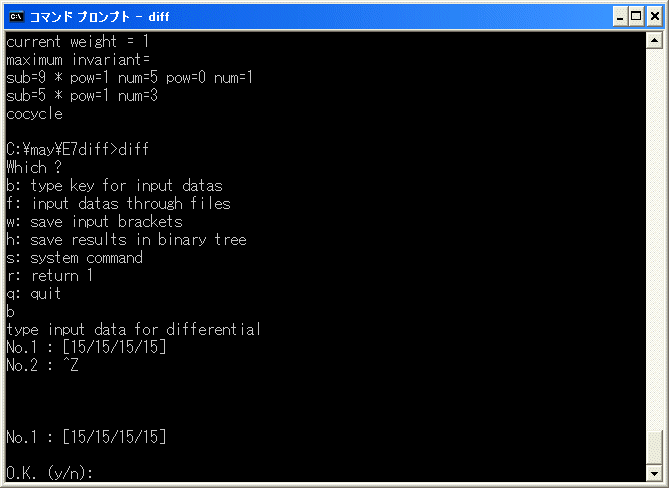Viewport: 669px width, 488px height.
Task: Click the last 'No.1 : [15/15/15/15]' line
Action: click(86, 437)
